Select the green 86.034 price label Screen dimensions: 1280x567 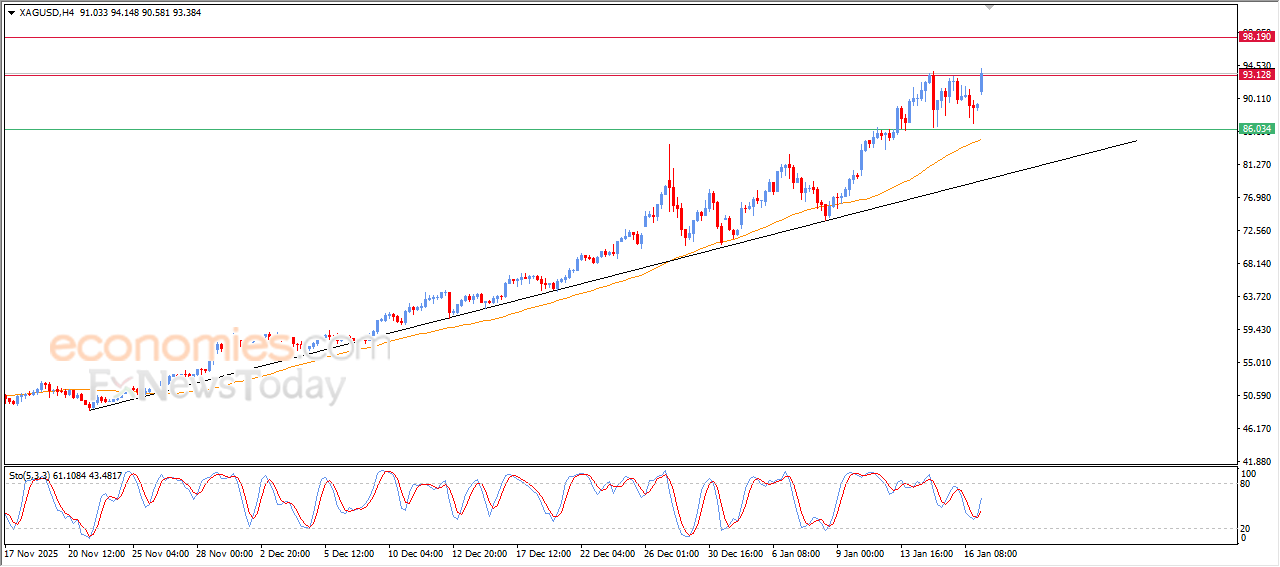(x=1255, y=129)
